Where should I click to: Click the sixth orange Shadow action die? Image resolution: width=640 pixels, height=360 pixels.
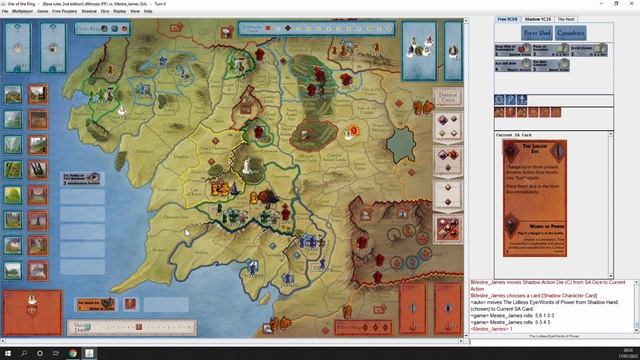(556, 112)
